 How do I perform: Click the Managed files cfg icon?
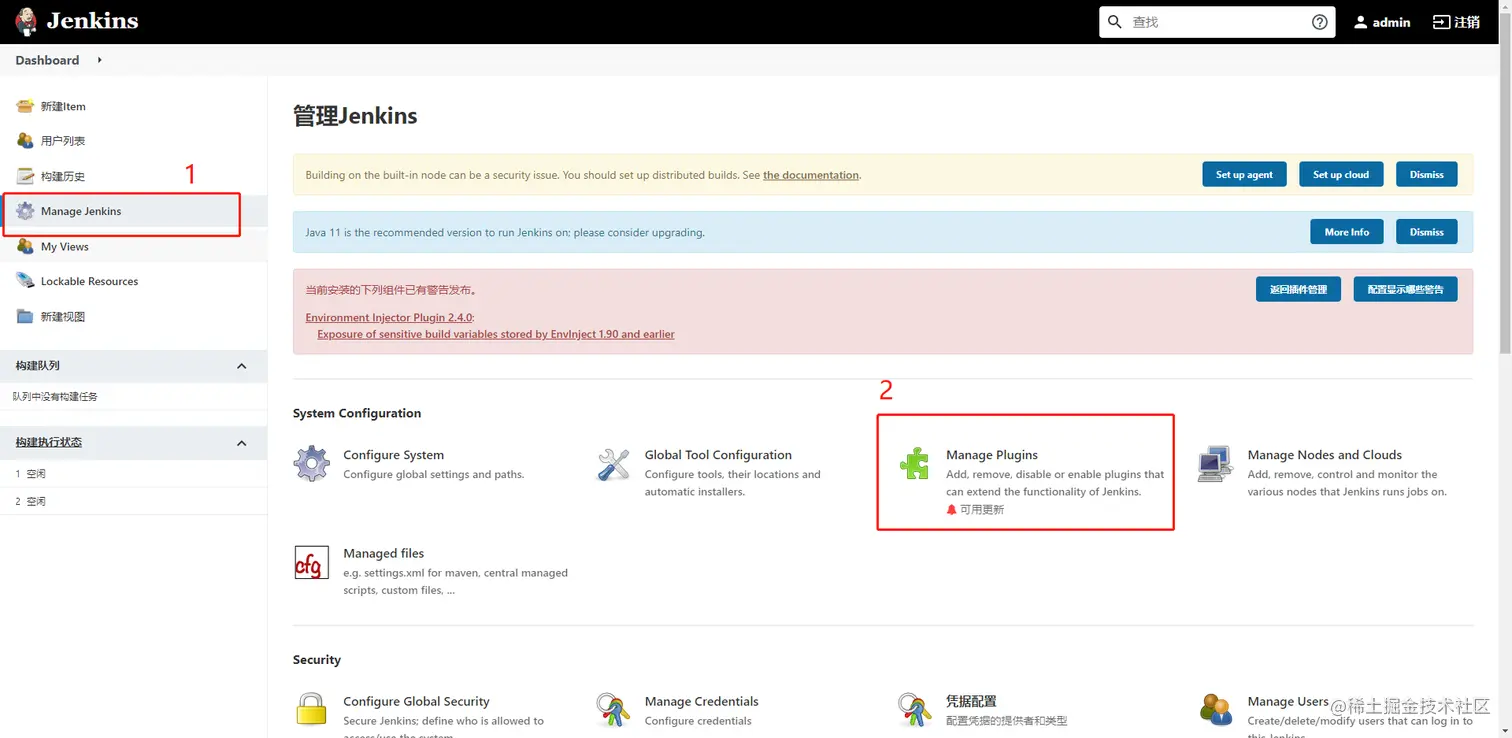(x=311, y=563)
